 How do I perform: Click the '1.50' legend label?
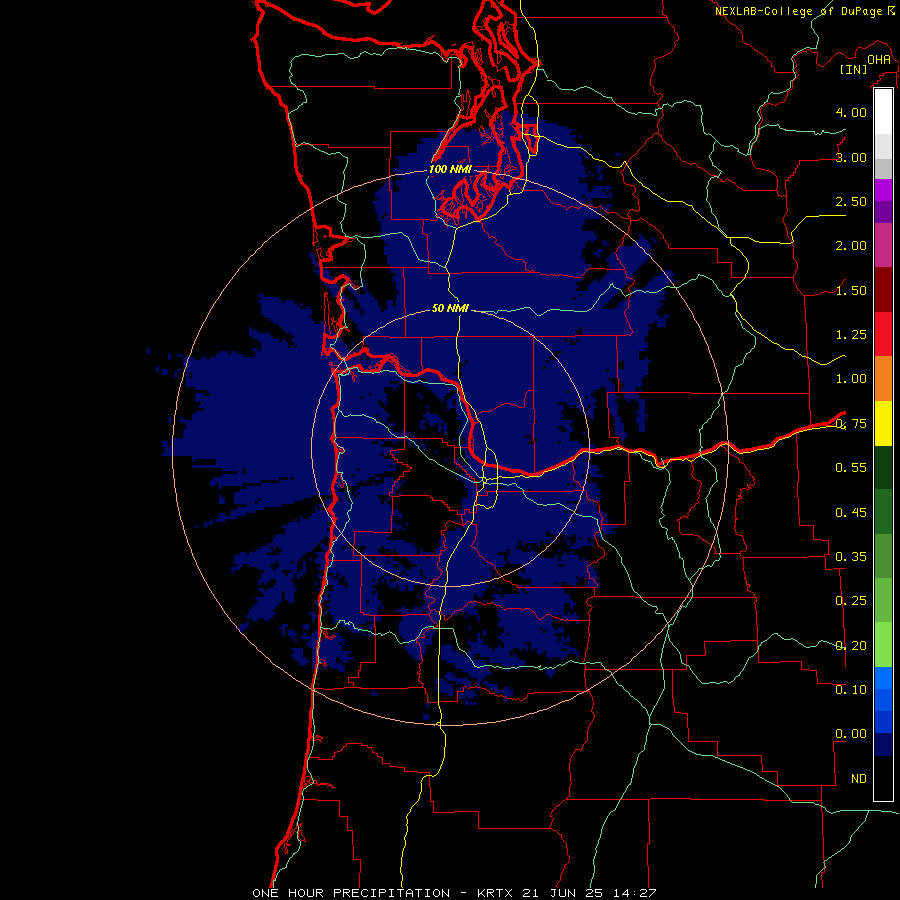coord(851,290)
